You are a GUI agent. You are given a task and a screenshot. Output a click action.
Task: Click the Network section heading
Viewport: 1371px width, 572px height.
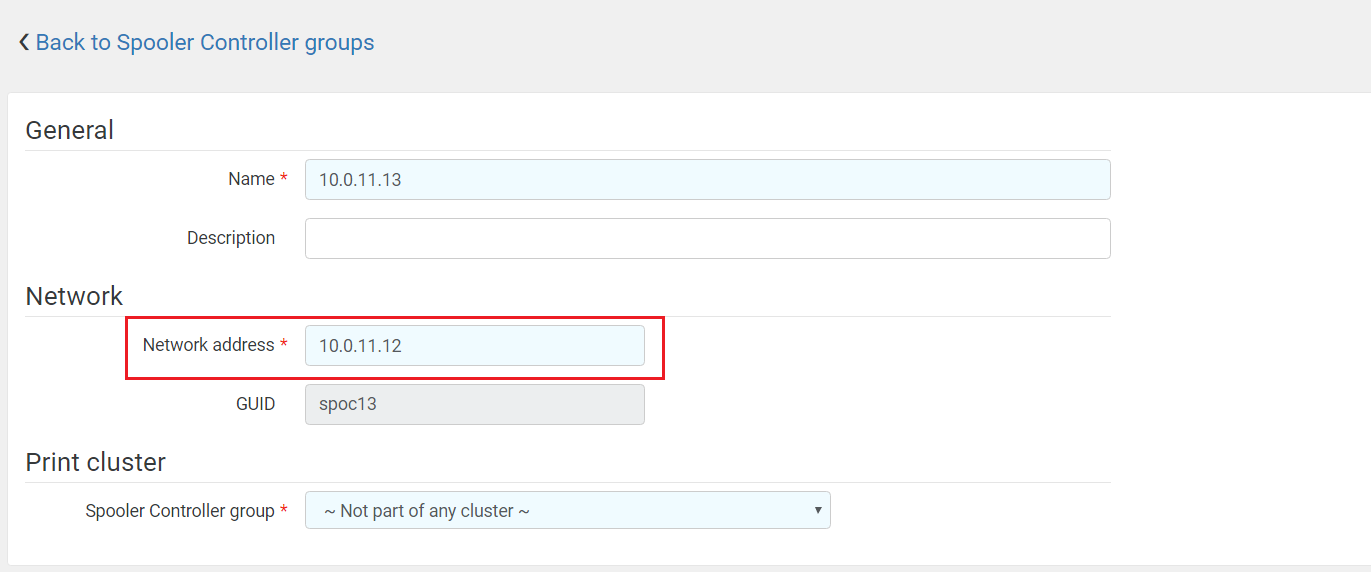(x=74, y=297)
